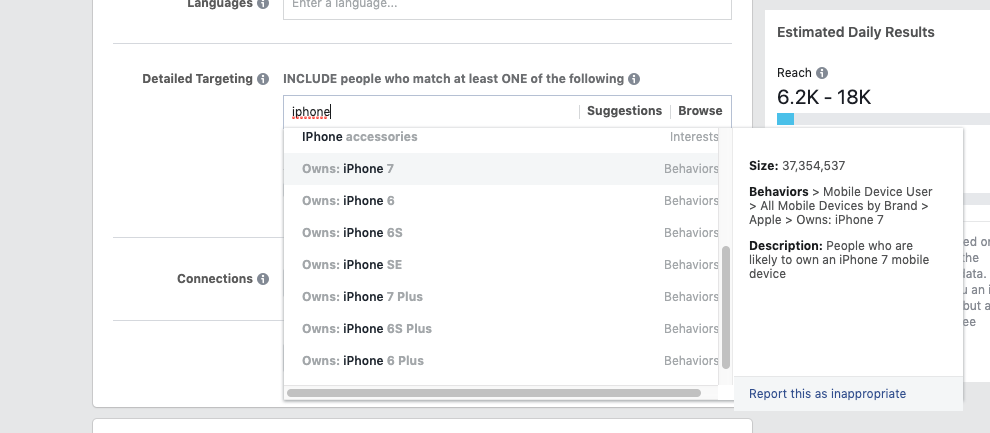
Task: Click the info icon beside Reach
Action: (822, 73)
